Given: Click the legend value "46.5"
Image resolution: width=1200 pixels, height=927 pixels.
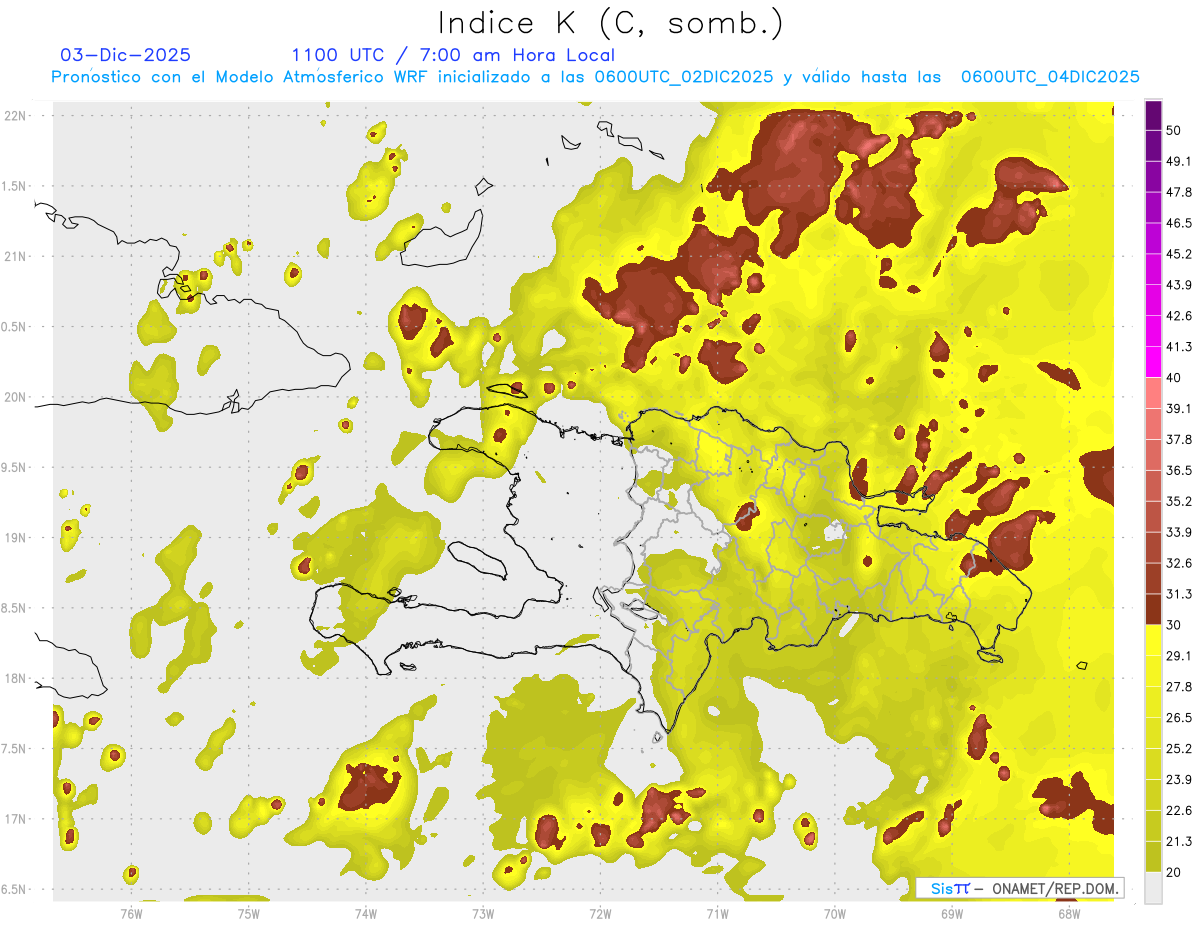Looking at the screenshot, I should pyautogui.click(x=1179, y=223).
